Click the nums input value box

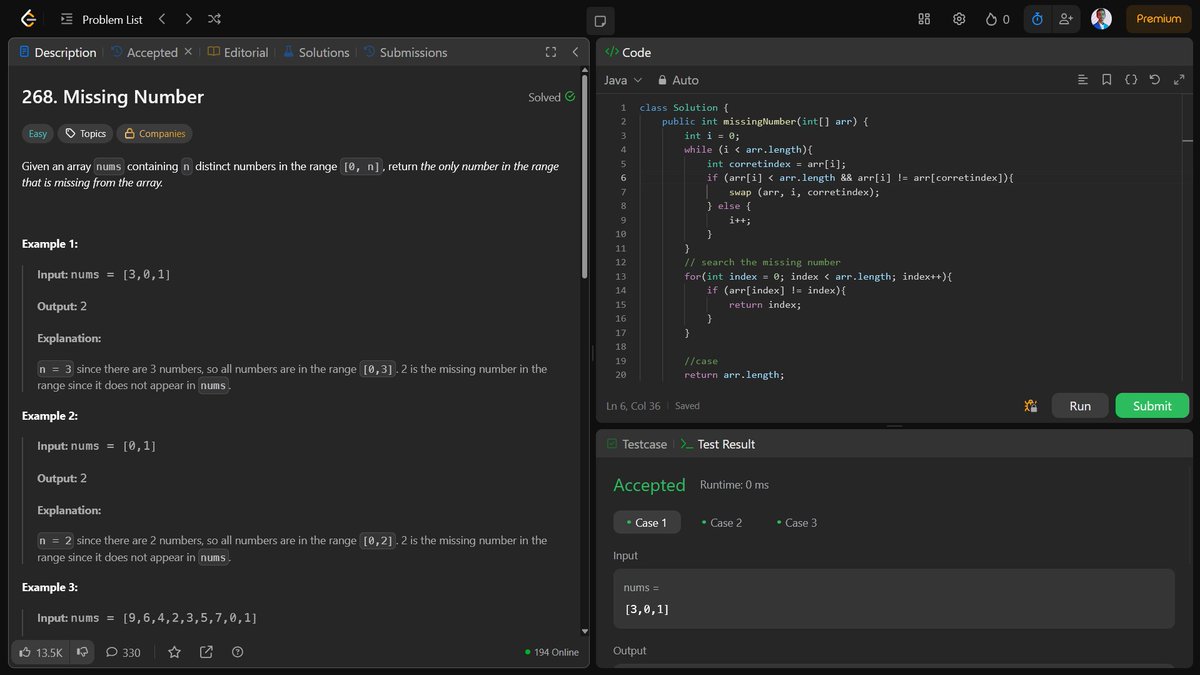pyautogui.click(x=894, y=598)
